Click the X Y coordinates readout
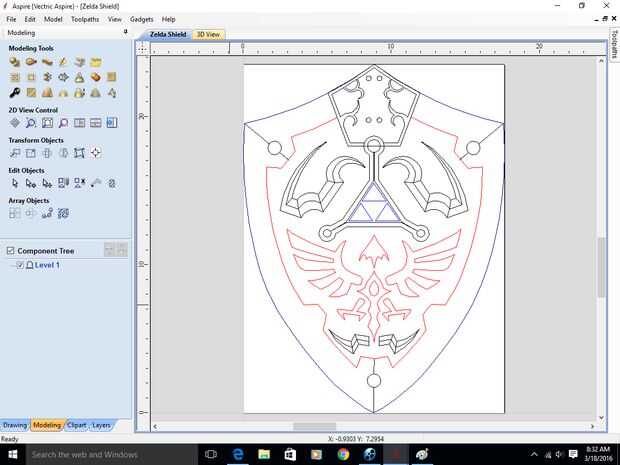This screenshot has width=620, height=465. (355, 439)
